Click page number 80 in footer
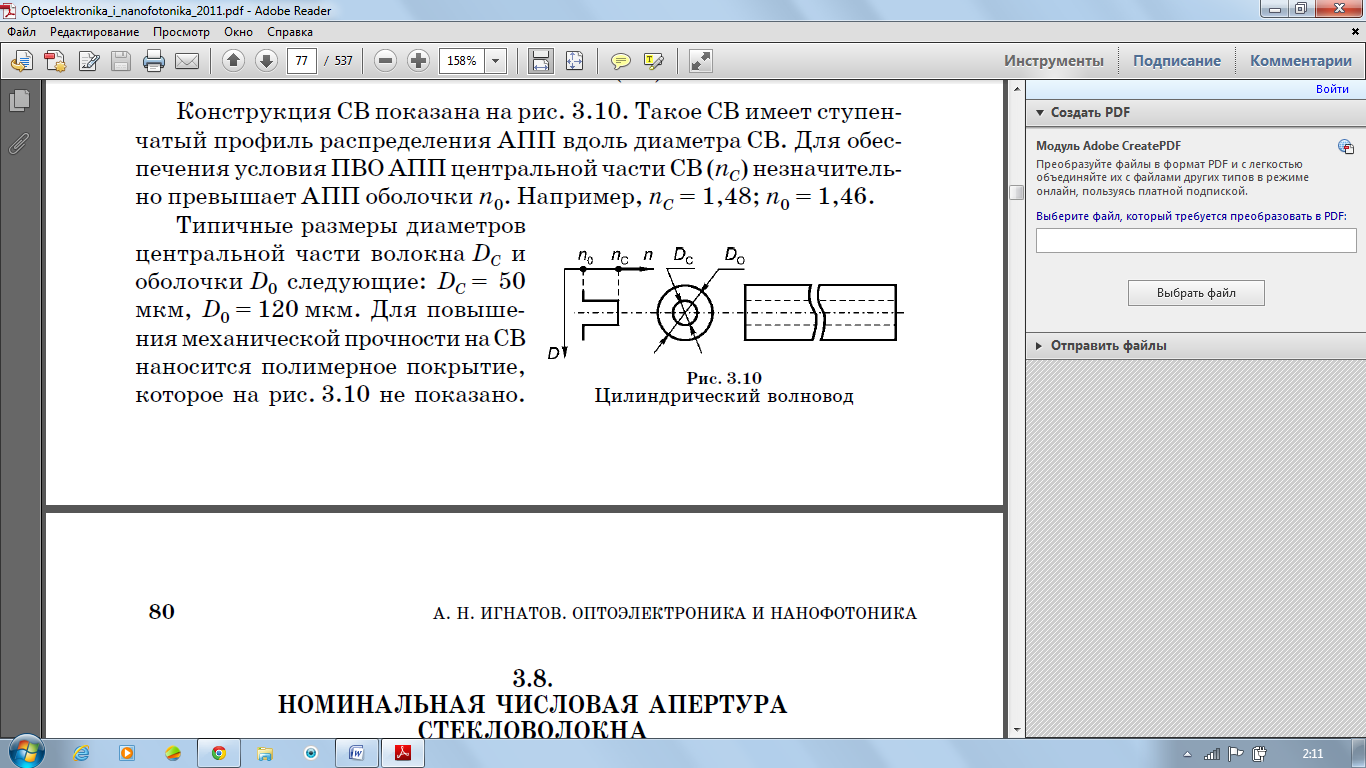Image resolution: width=1366 pixels, height=768 pixels. pos(161,612)
